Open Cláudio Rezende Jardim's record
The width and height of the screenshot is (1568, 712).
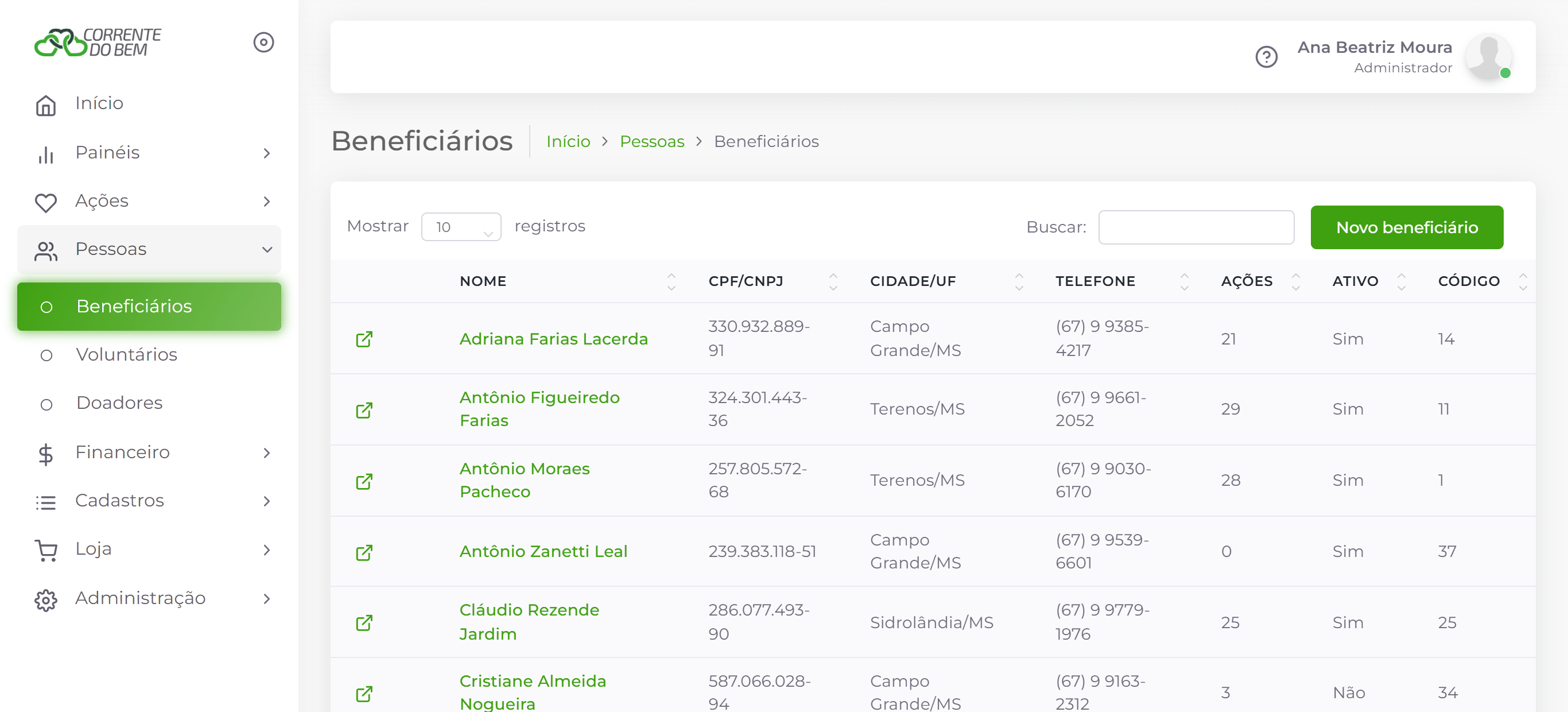coord(529,622)
